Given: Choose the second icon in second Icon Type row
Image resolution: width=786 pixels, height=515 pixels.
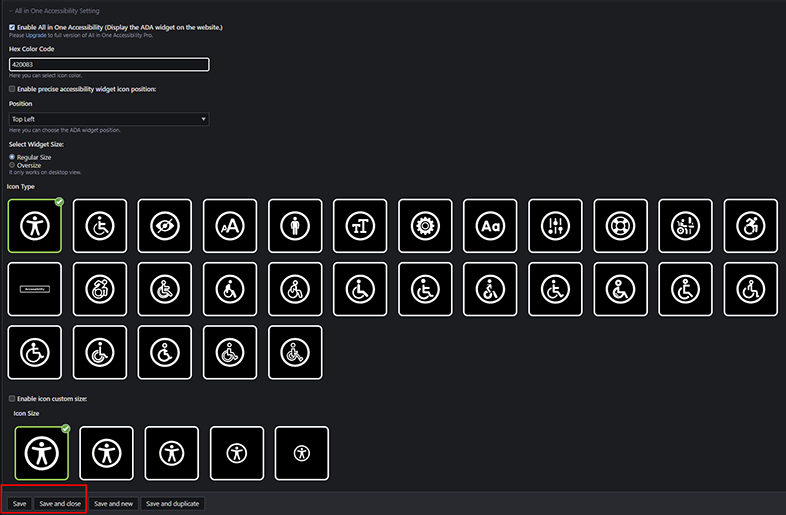Looking at the screenshot, I should point(100,289).
